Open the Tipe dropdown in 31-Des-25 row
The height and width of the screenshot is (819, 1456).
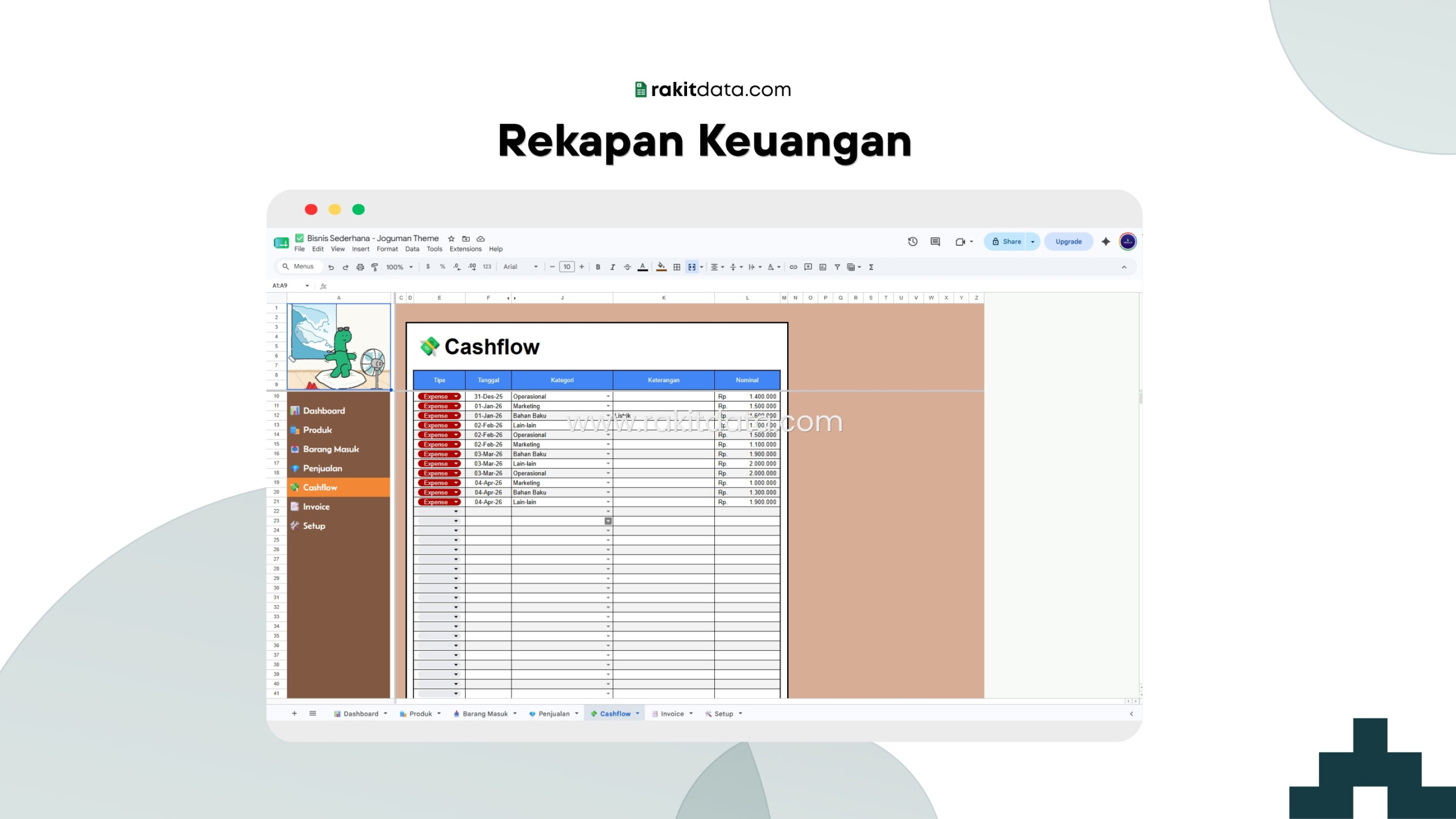456,396
